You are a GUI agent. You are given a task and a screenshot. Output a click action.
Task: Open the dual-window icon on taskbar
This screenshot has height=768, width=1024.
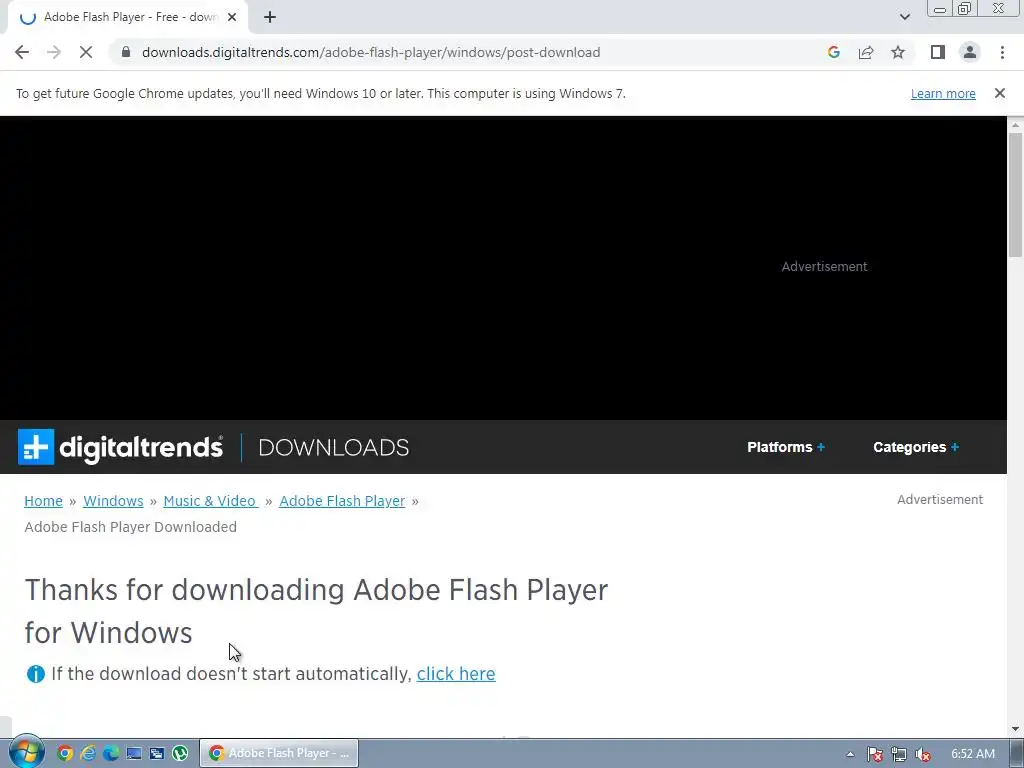click(x=157, y=753)
